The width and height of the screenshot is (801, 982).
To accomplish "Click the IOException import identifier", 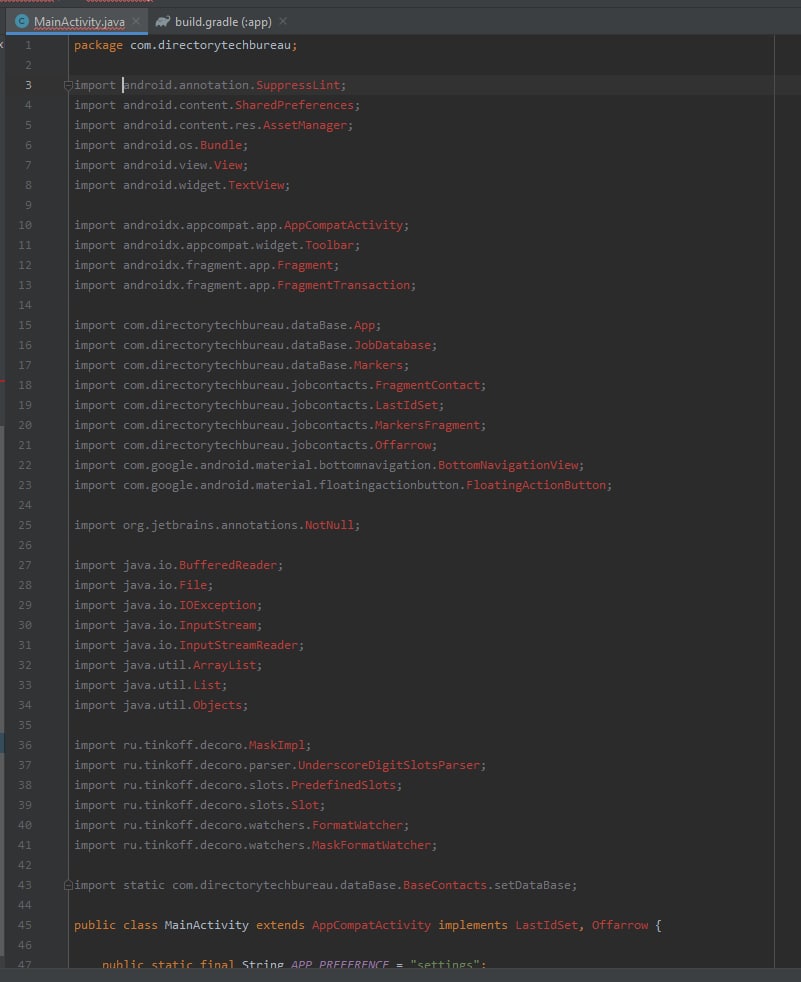I will pyautogui.click(x=217, y=605).
